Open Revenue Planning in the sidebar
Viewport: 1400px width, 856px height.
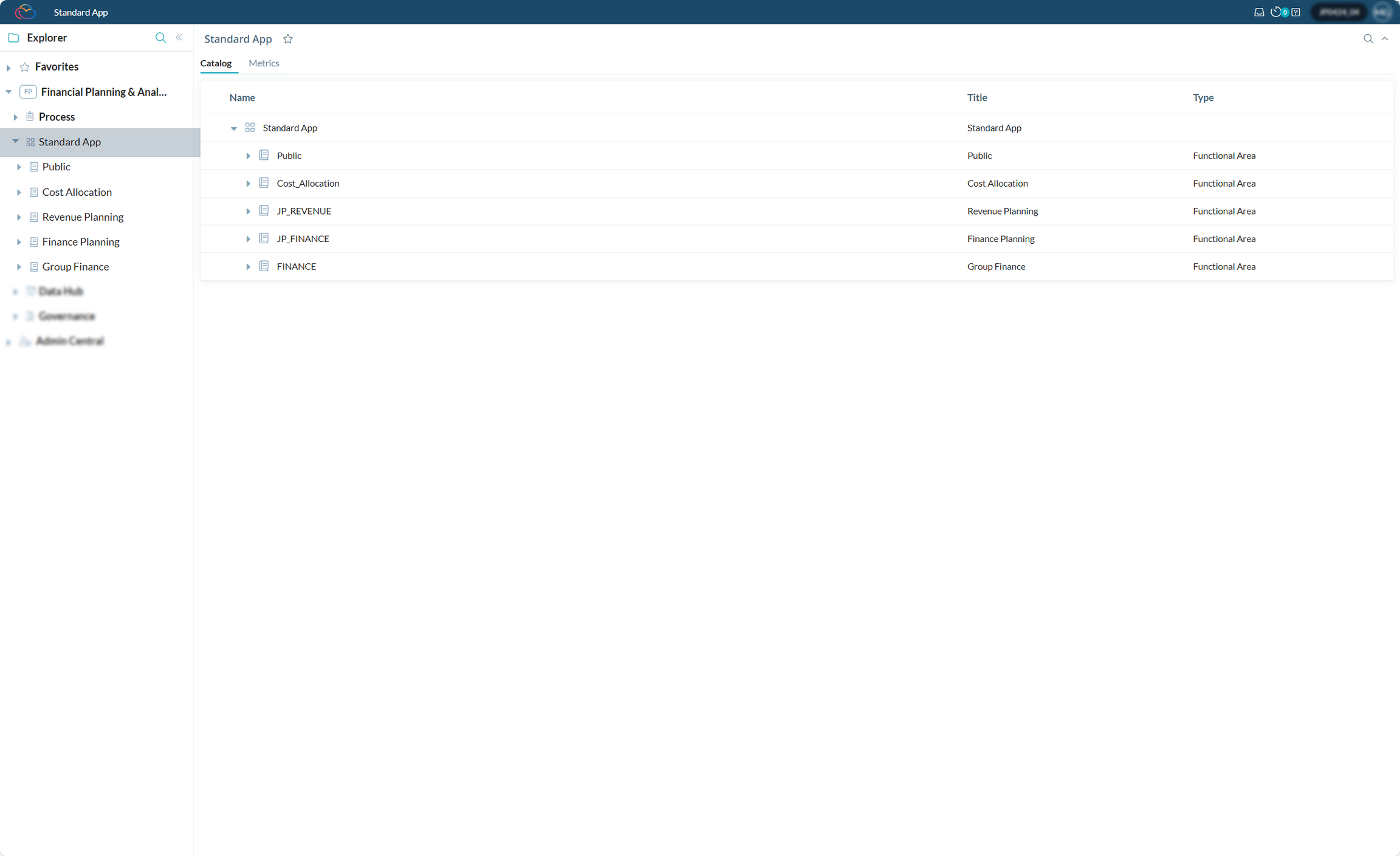coord(83,217)
